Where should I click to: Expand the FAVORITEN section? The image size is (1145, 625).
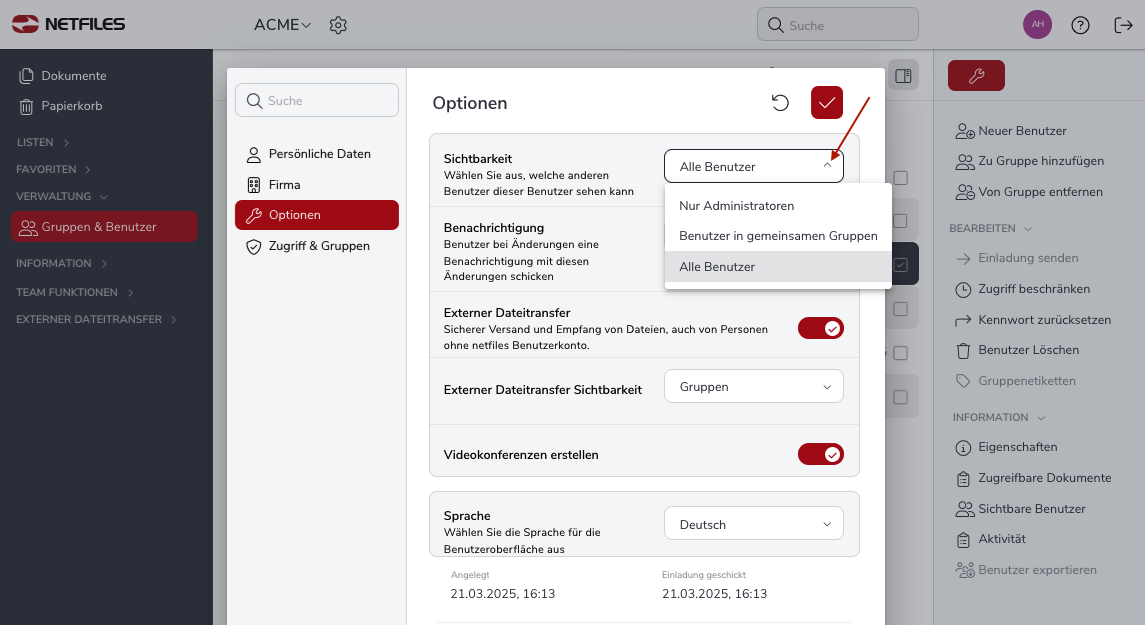tap(53, 169)
